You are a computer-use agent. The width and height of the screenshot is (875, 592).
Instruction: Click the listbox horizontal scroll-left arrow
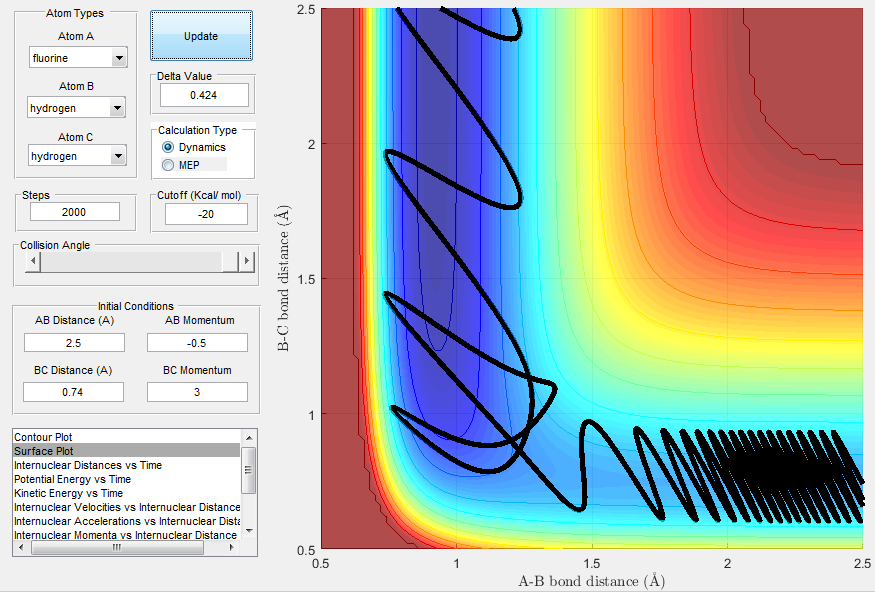click(x=21, y=548)
